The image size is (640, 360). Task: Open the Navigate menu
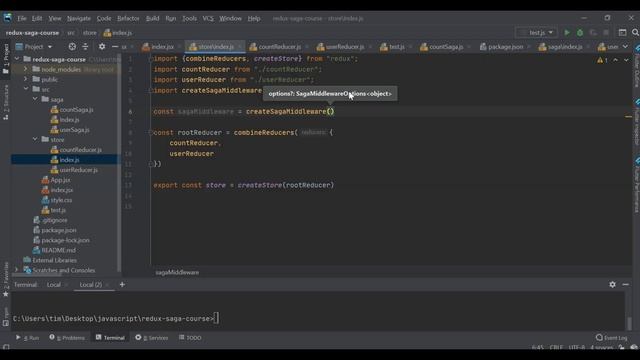(79, 18)
